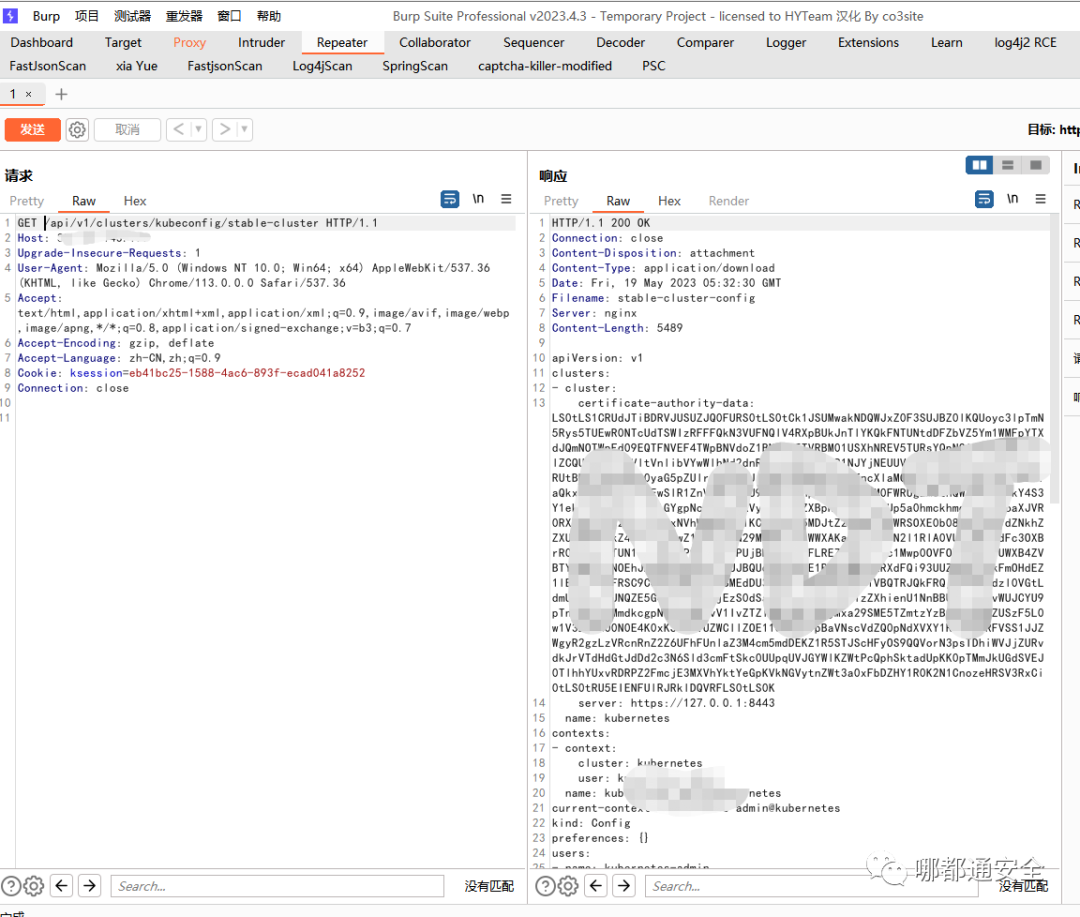Click the Burp Suite logo icon
Image resolution: width=1080 pixels, height=917 pixels.
click(10, 15)
